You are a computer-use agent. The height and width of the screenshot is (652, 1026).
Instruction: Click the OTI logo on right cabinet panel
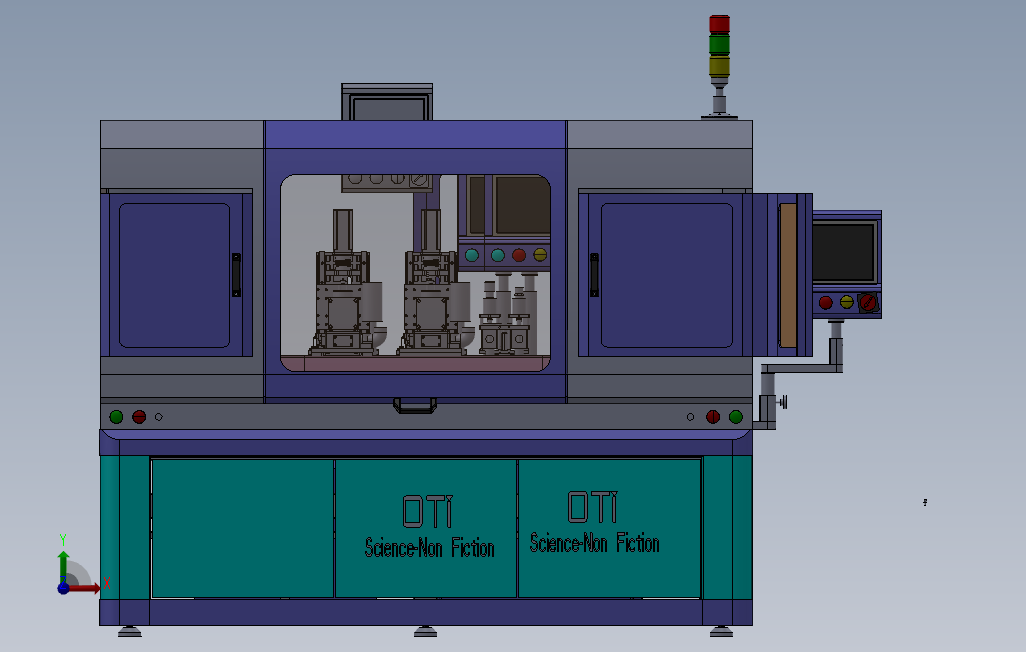click(593, 507)
